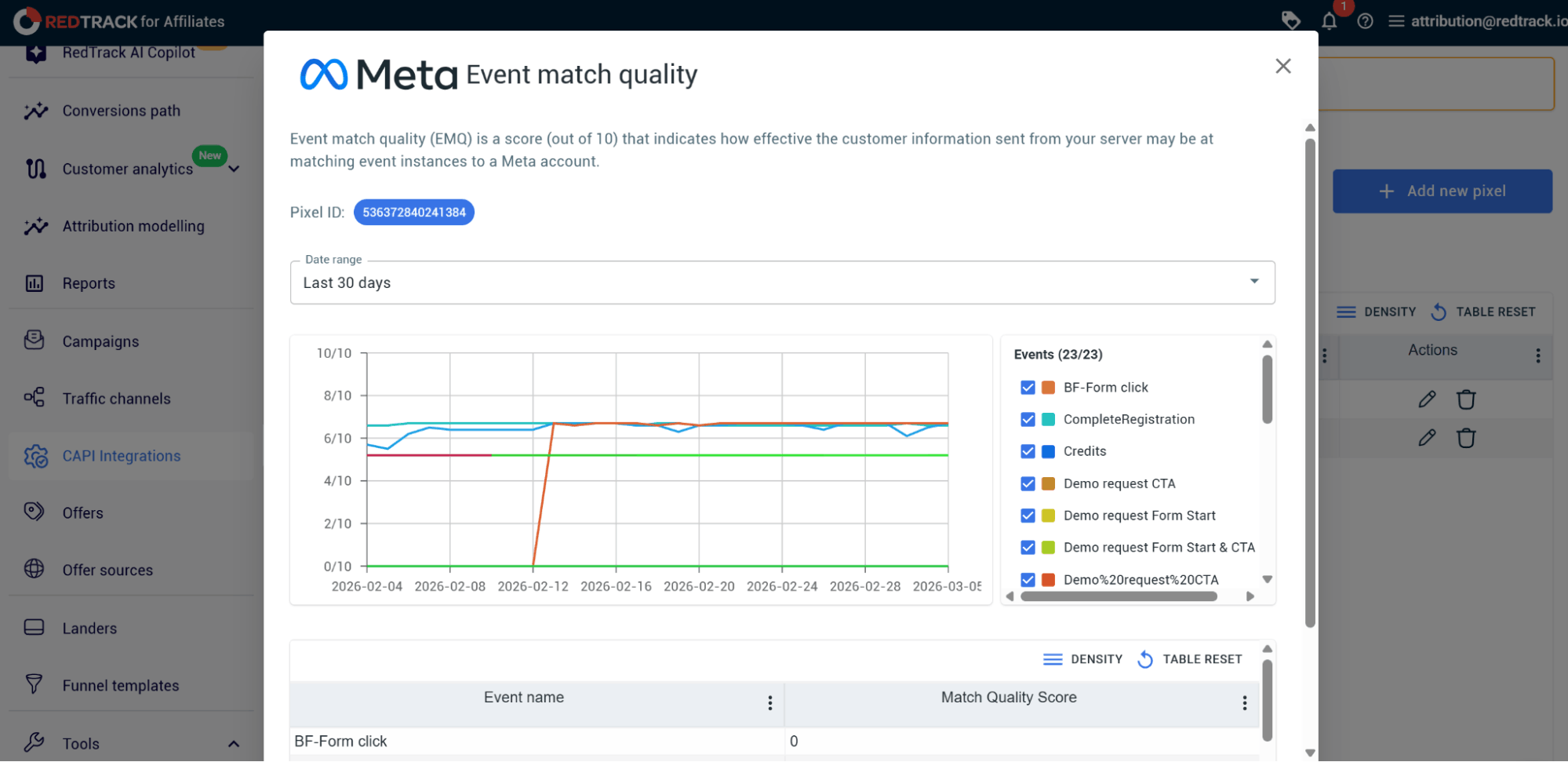Image resolution: width=1568 pixels, height=762 pixels.
Task: Open Match Quality Score column options
Action: pos(1244,703)
